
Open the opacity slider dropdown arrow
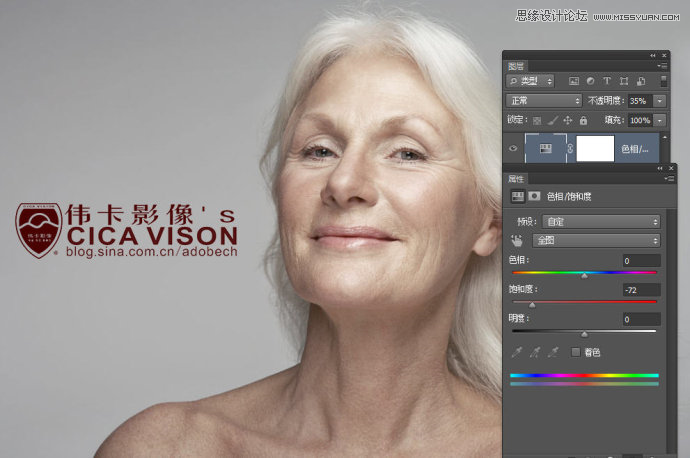[660, 101]
